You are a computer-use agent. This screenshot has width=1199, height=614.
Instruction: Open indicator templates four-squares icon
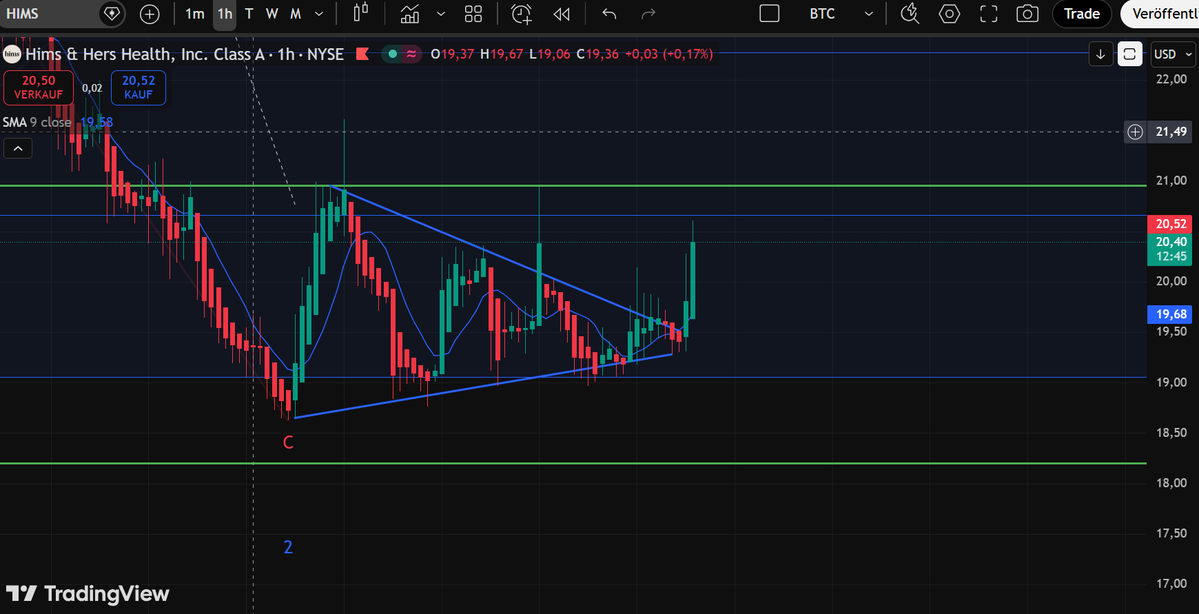click(x=474, y=14)
